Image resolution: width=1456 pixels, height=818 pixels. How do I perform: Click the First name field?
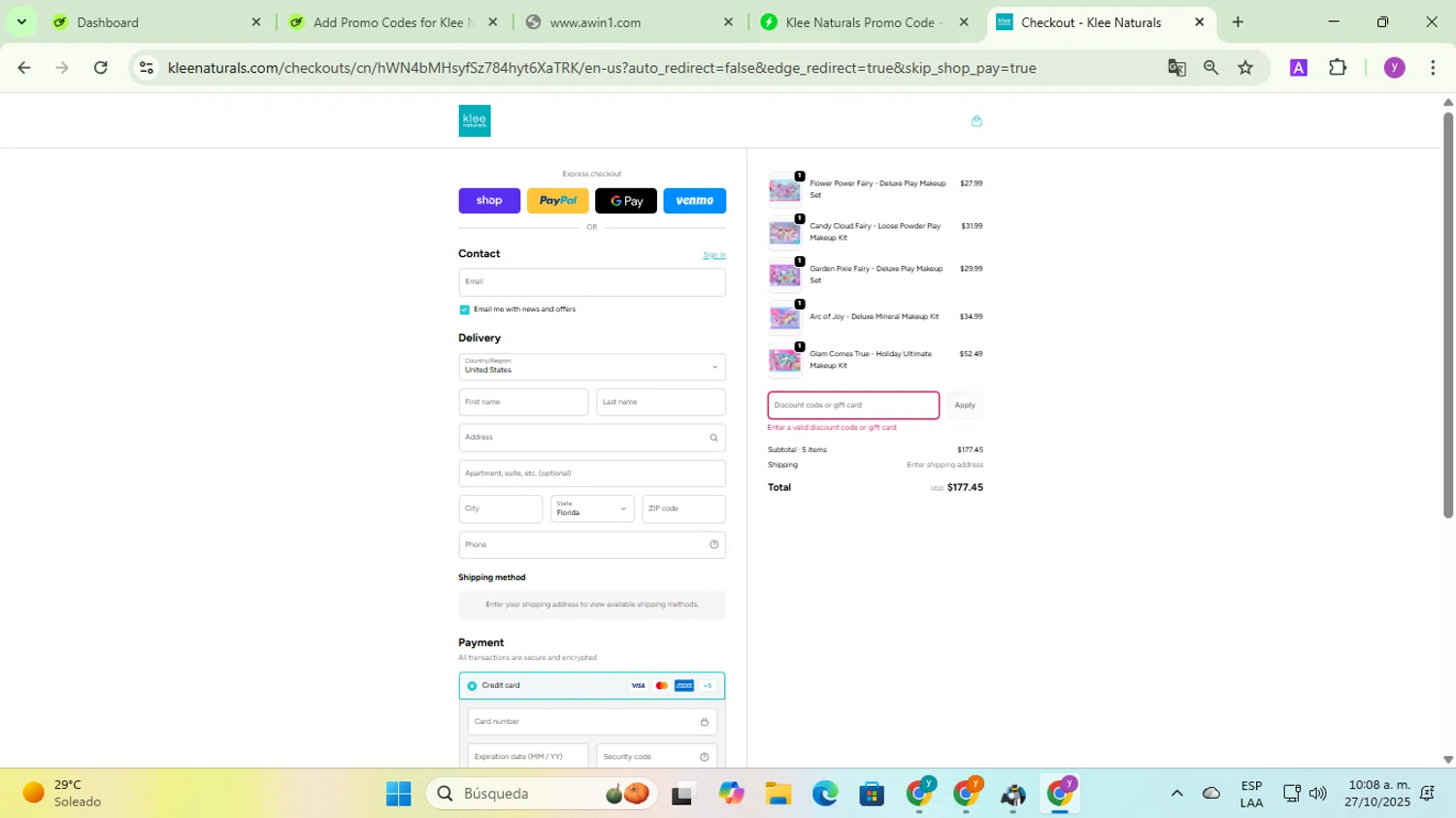[523, 402]
